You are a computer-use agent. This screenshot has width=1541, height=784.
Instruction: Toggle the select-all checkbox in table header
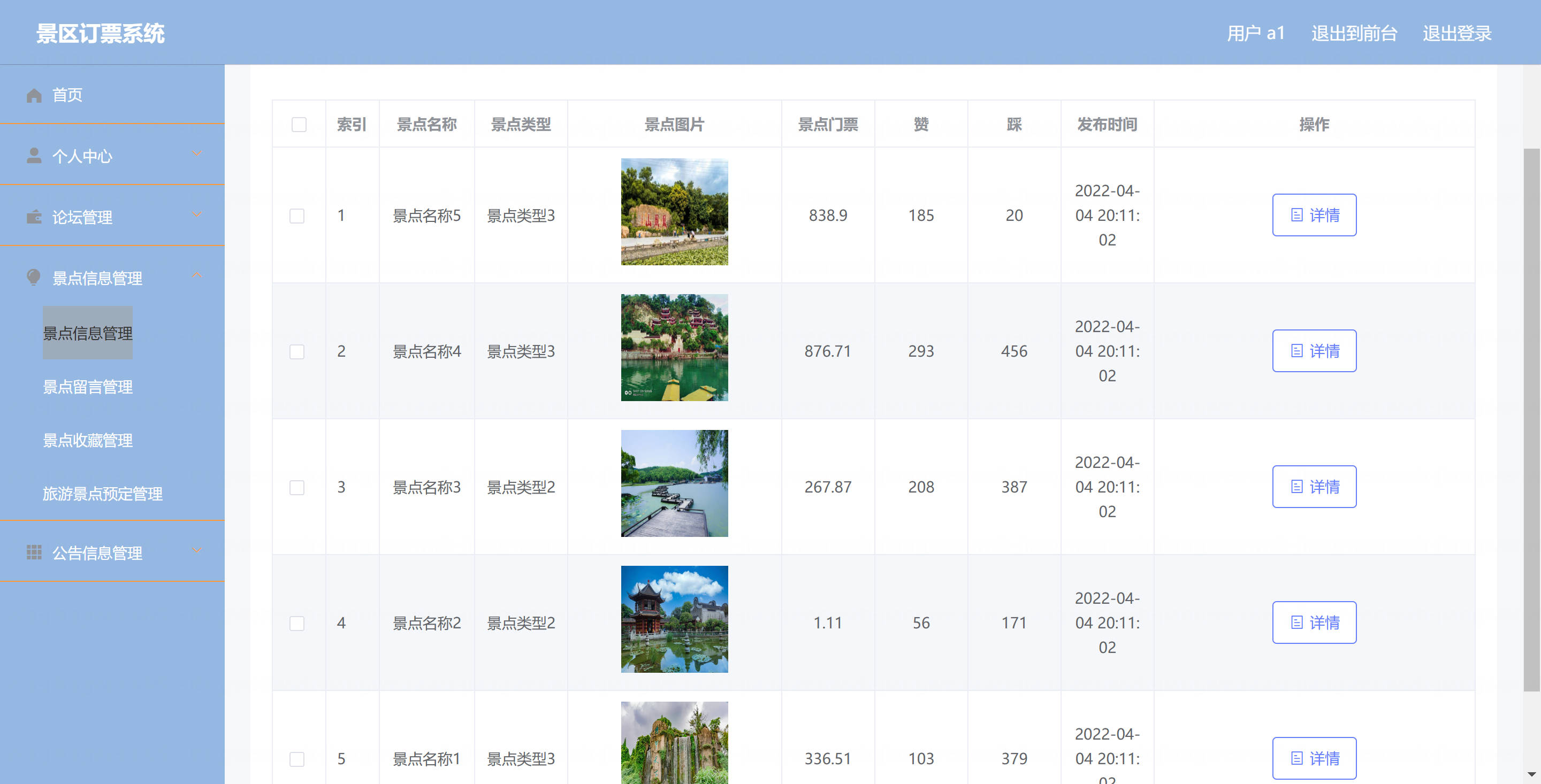pyautogui.click(x=299, y=125)
